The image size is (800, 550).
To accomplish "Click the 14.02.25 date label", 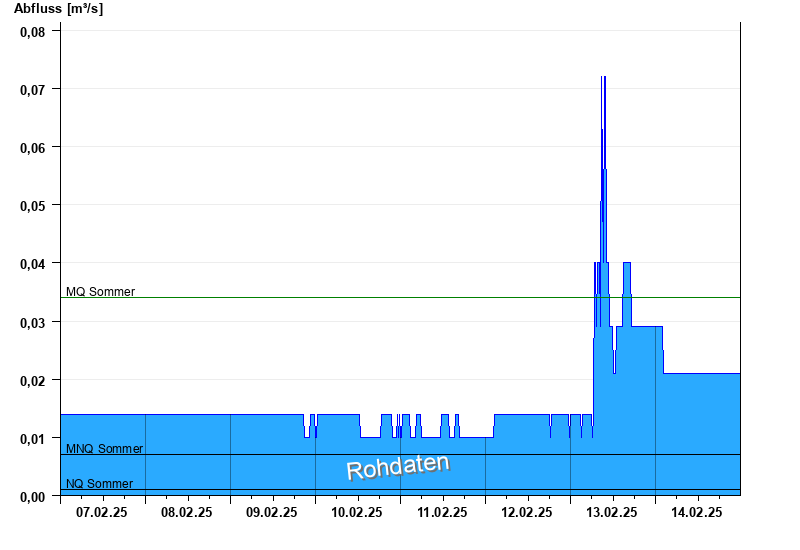I will point(696,512).
